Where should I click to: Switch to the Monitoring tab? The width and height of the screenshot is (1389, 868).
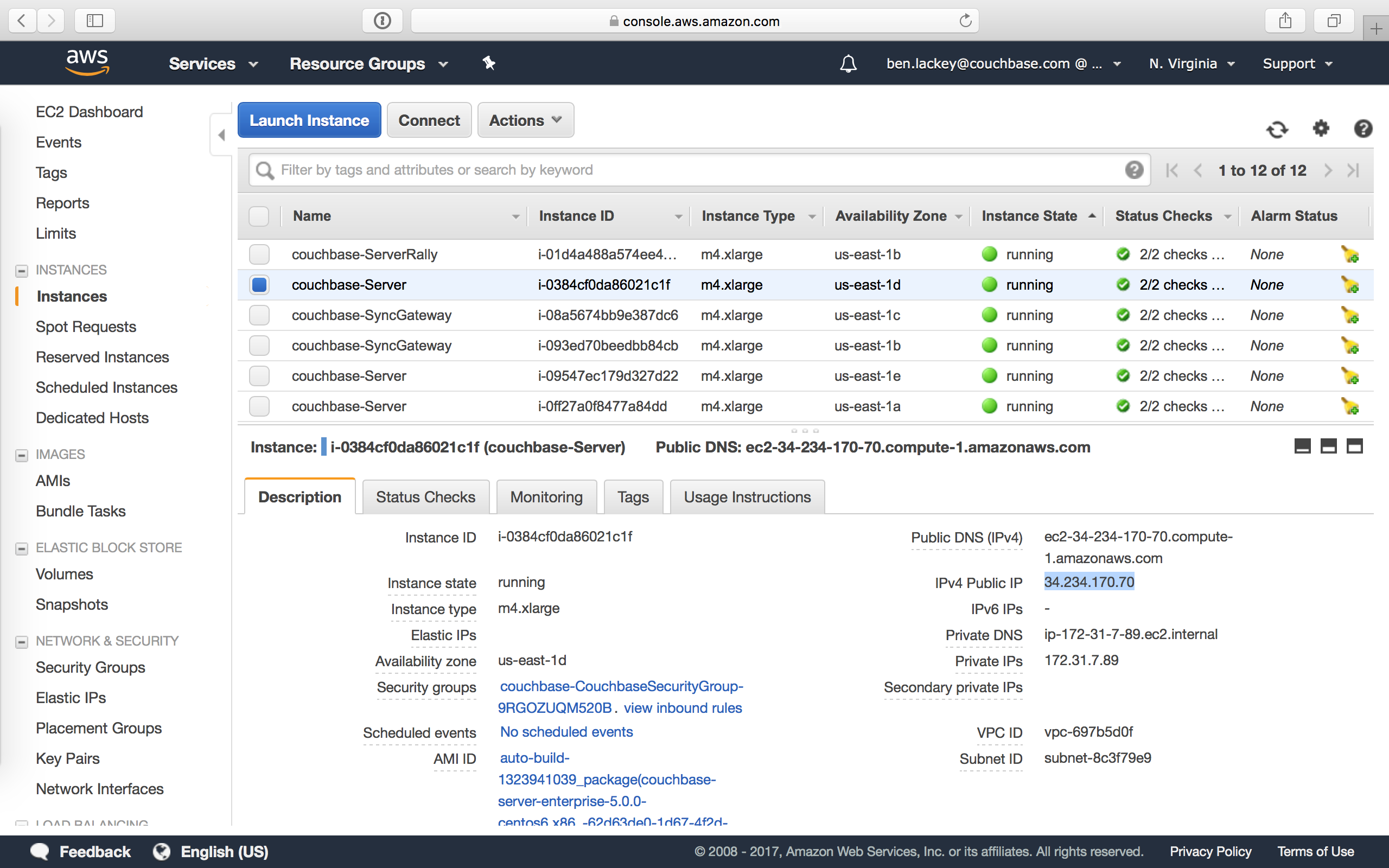click(546, 496)
